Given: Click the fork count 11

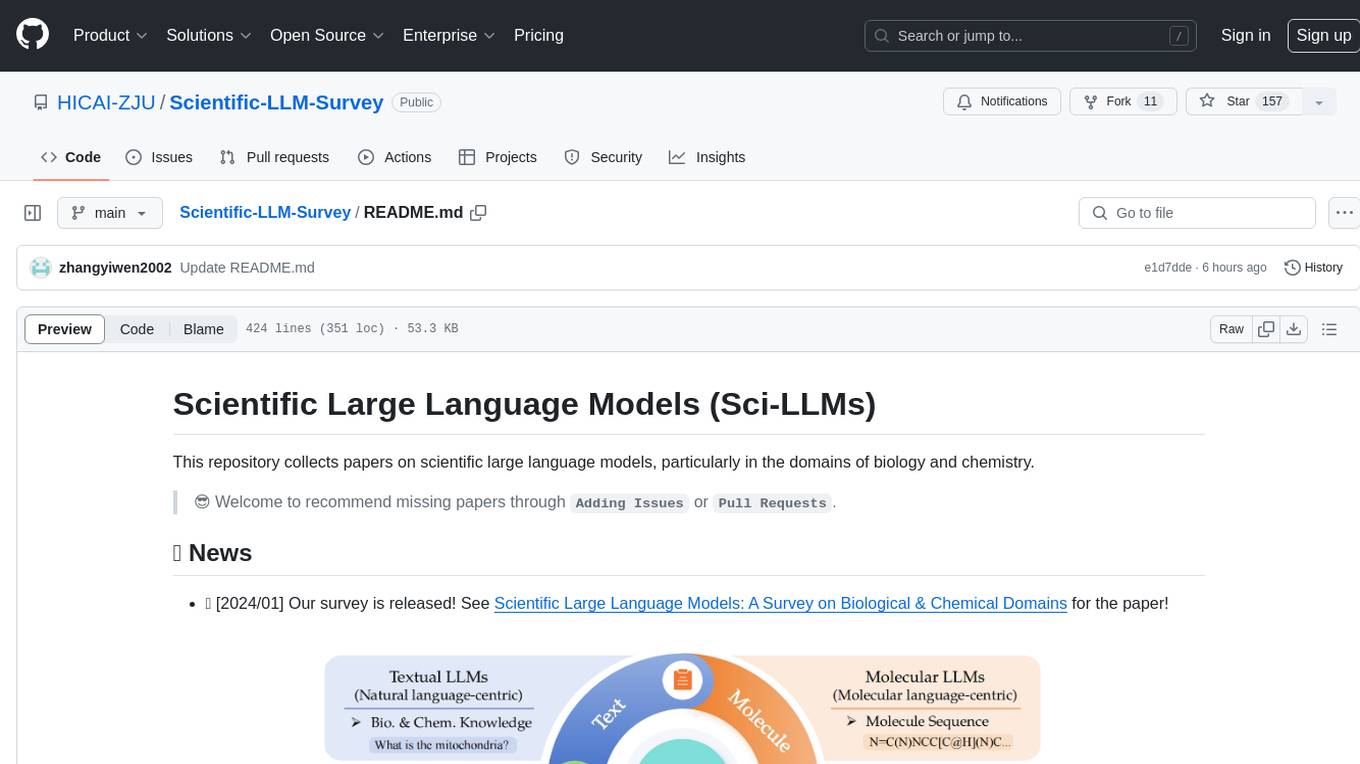Looking at the screenshot, I should point(1150,102).
